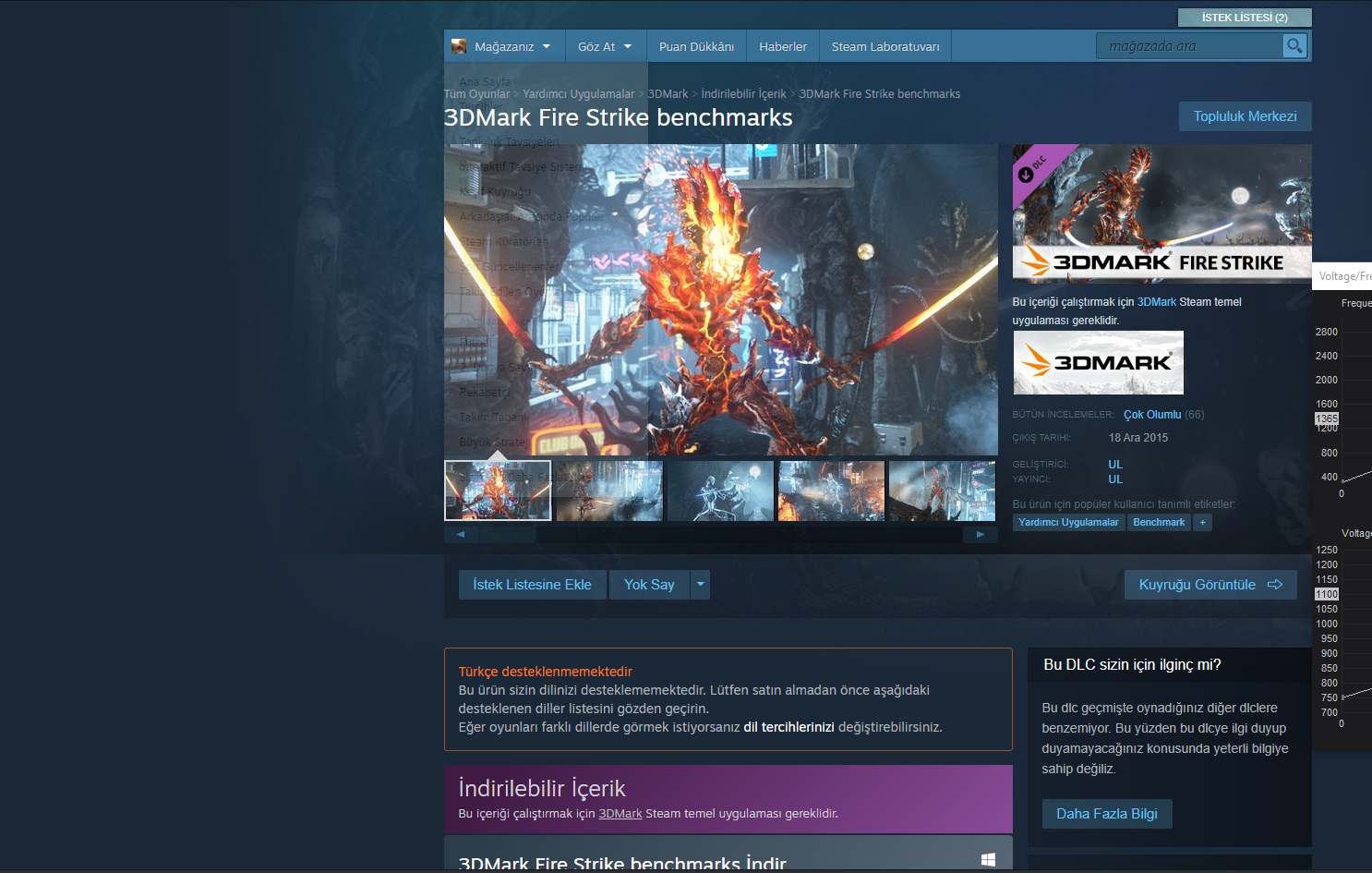Open Steam Laboratuvarı
Image resolution: width=1372 pixels, height=873 pixels.
click(885, 46)
